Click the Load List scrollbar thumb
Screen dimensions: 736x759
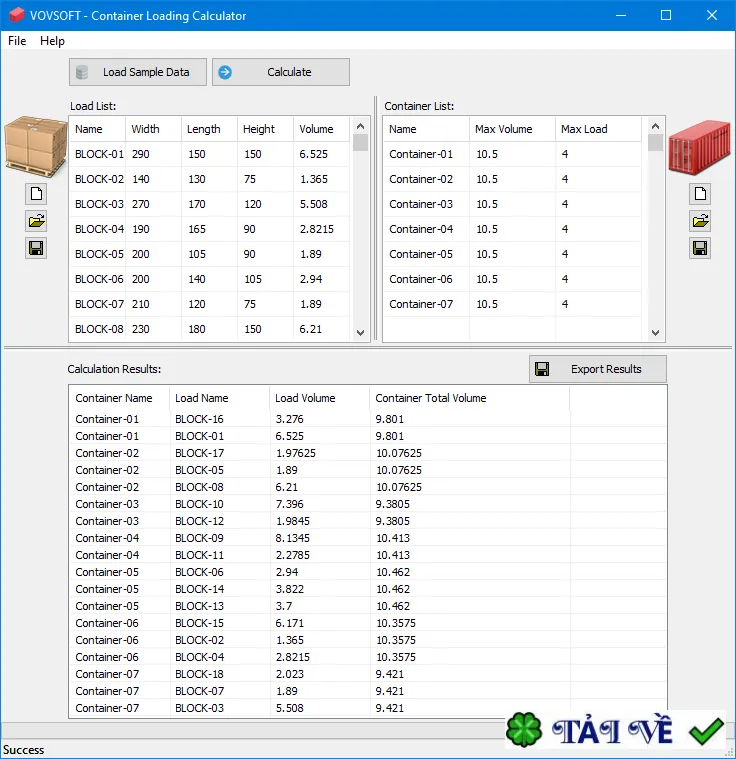tap(360, 143)
